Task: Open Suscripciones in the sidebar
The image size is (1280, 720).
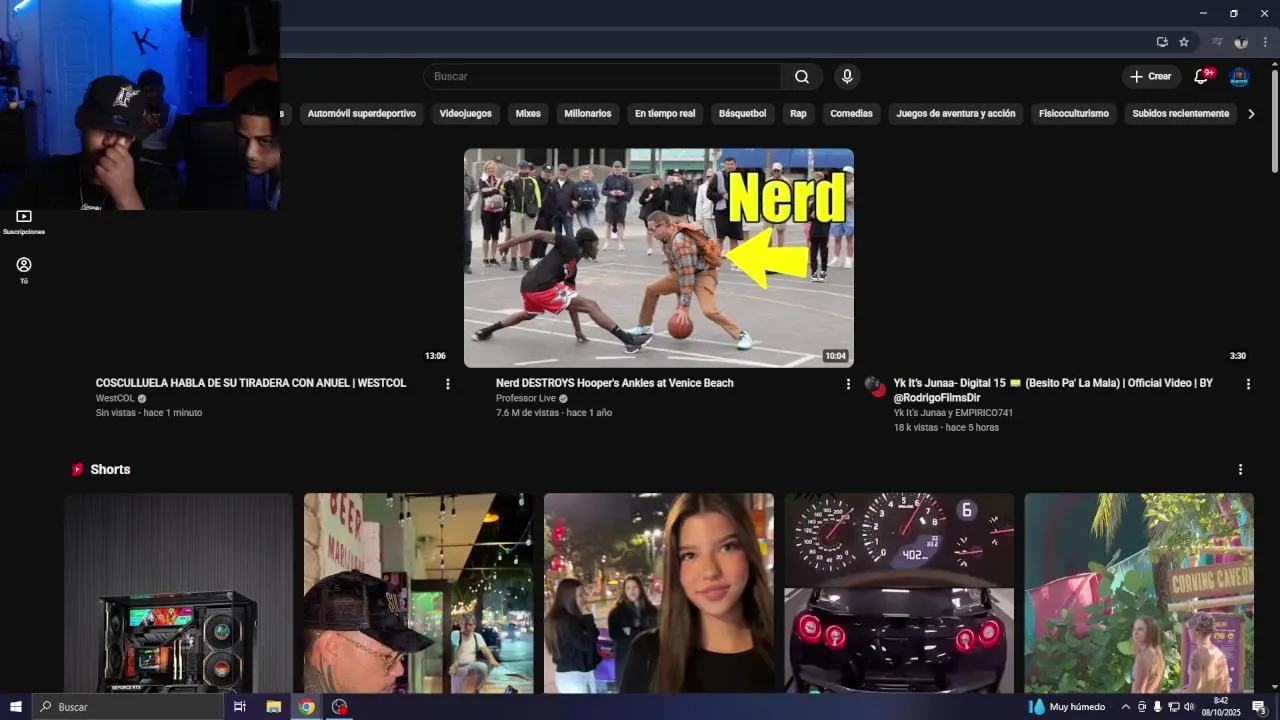Action: click(24, 222)
